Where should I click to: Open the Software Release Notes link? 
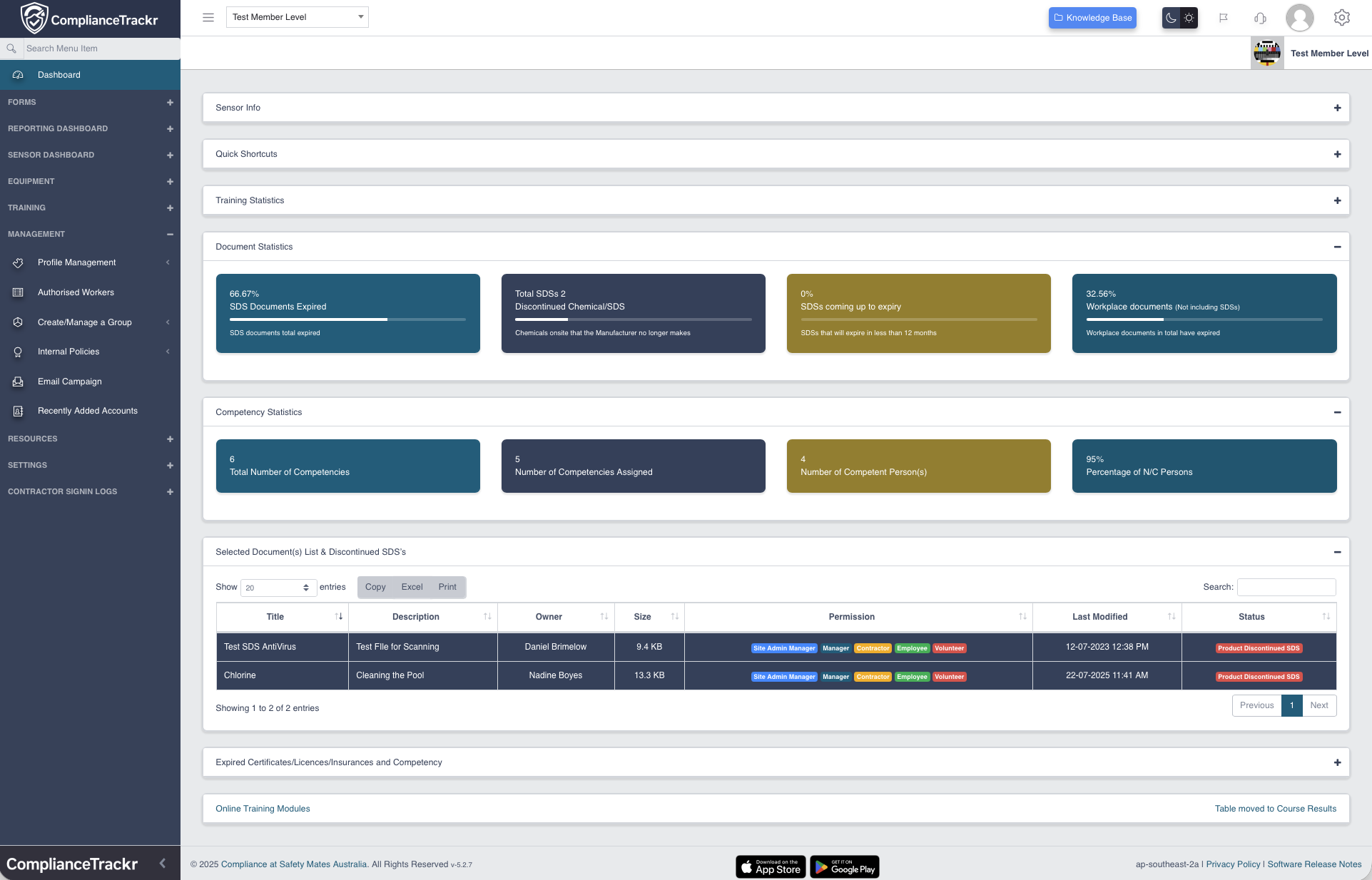(x=1314, y=864)
